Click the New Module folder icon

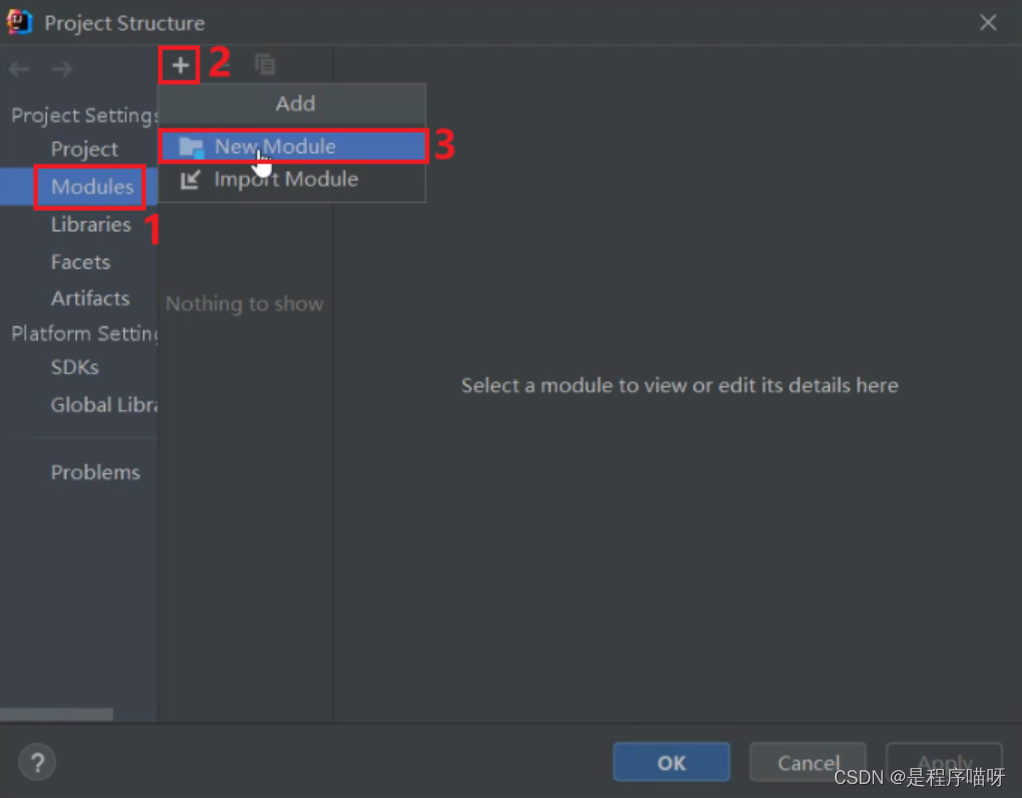point(192,147)
